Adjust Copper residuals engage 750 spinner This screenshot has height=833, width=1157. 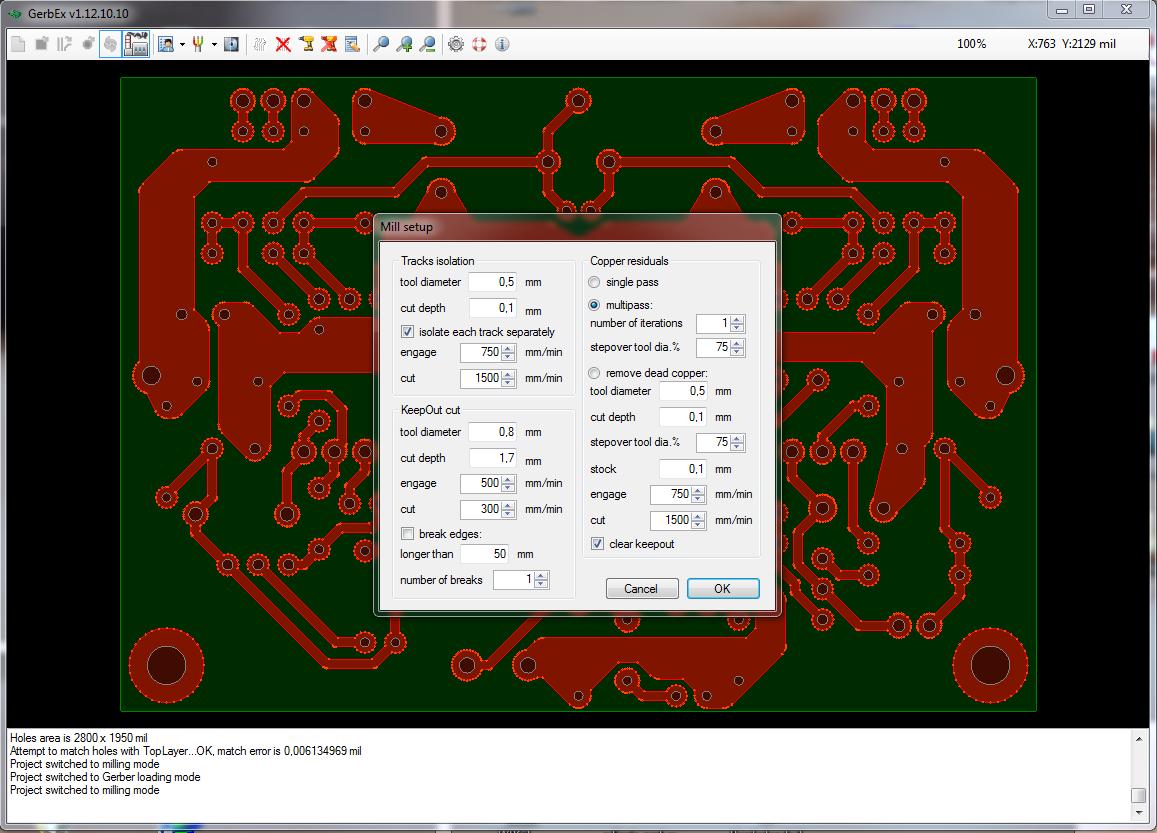tap(698, 494)
